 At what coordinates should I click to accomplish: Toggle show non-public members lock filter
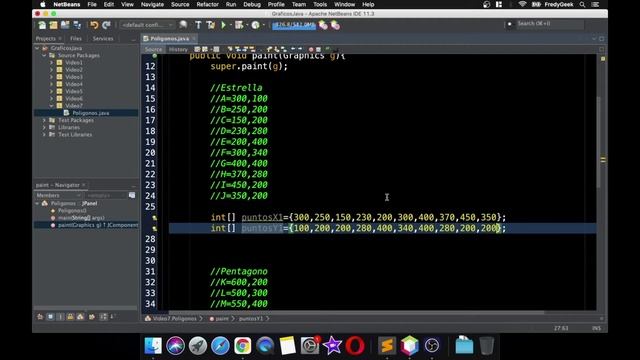[70, 316]
